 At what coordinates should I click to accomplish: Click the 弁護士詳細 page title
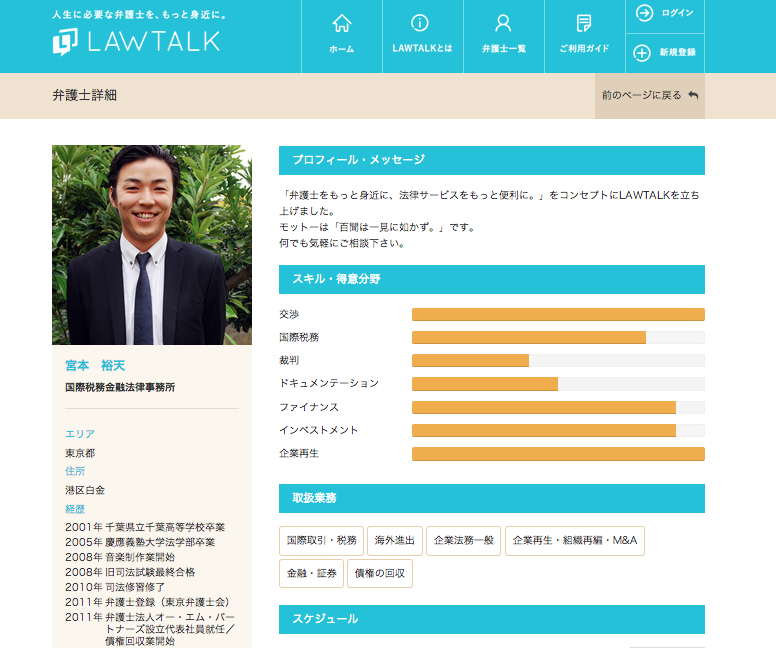coord(85,95)
